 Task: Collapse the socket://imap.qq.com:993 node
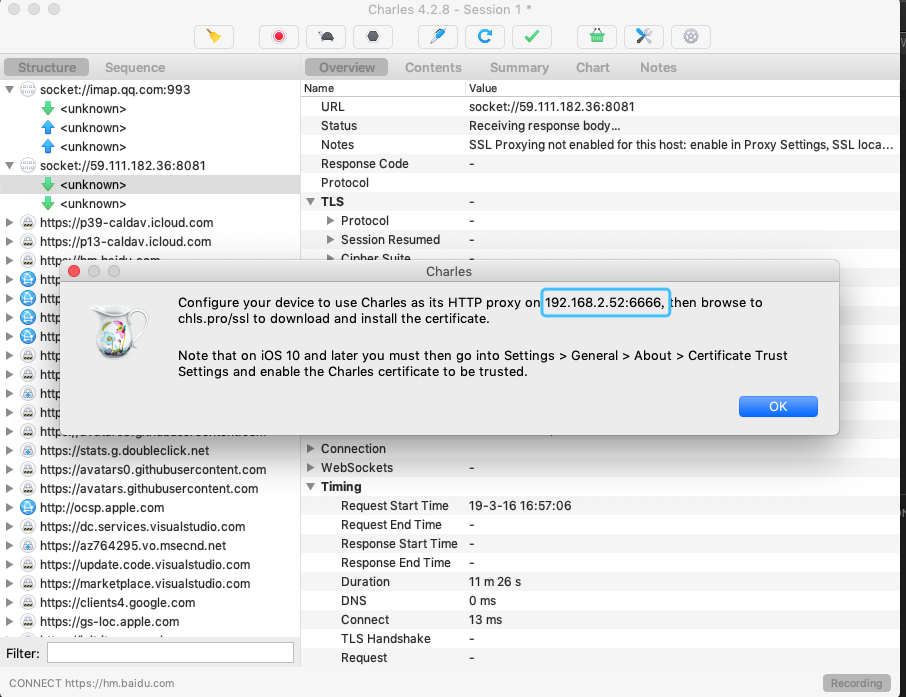point(10,90)
